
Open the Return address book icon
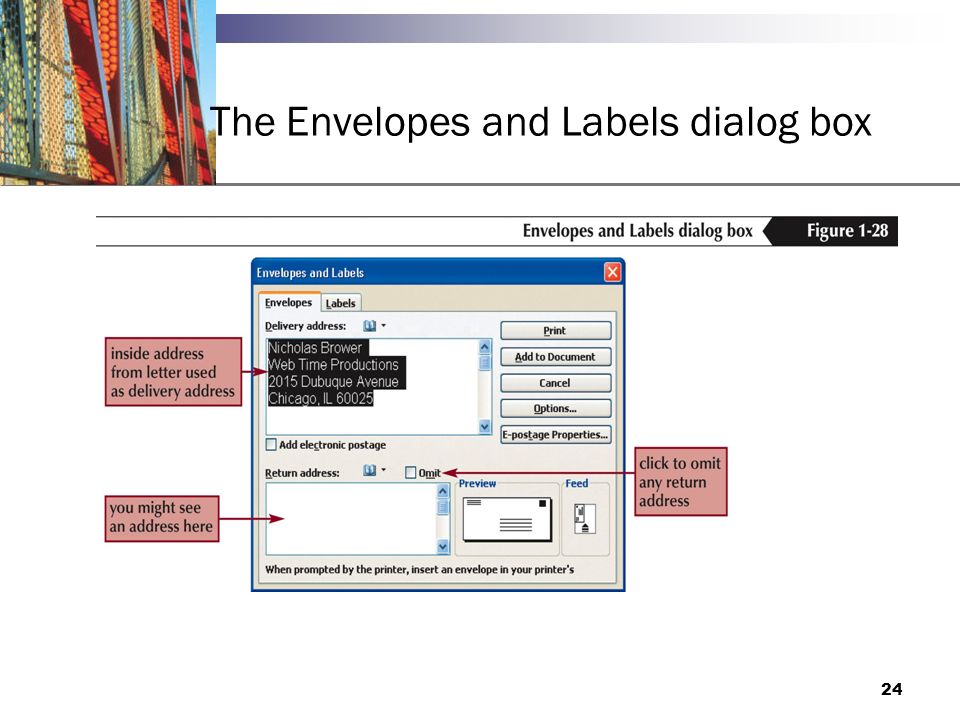tap(369, 470)
